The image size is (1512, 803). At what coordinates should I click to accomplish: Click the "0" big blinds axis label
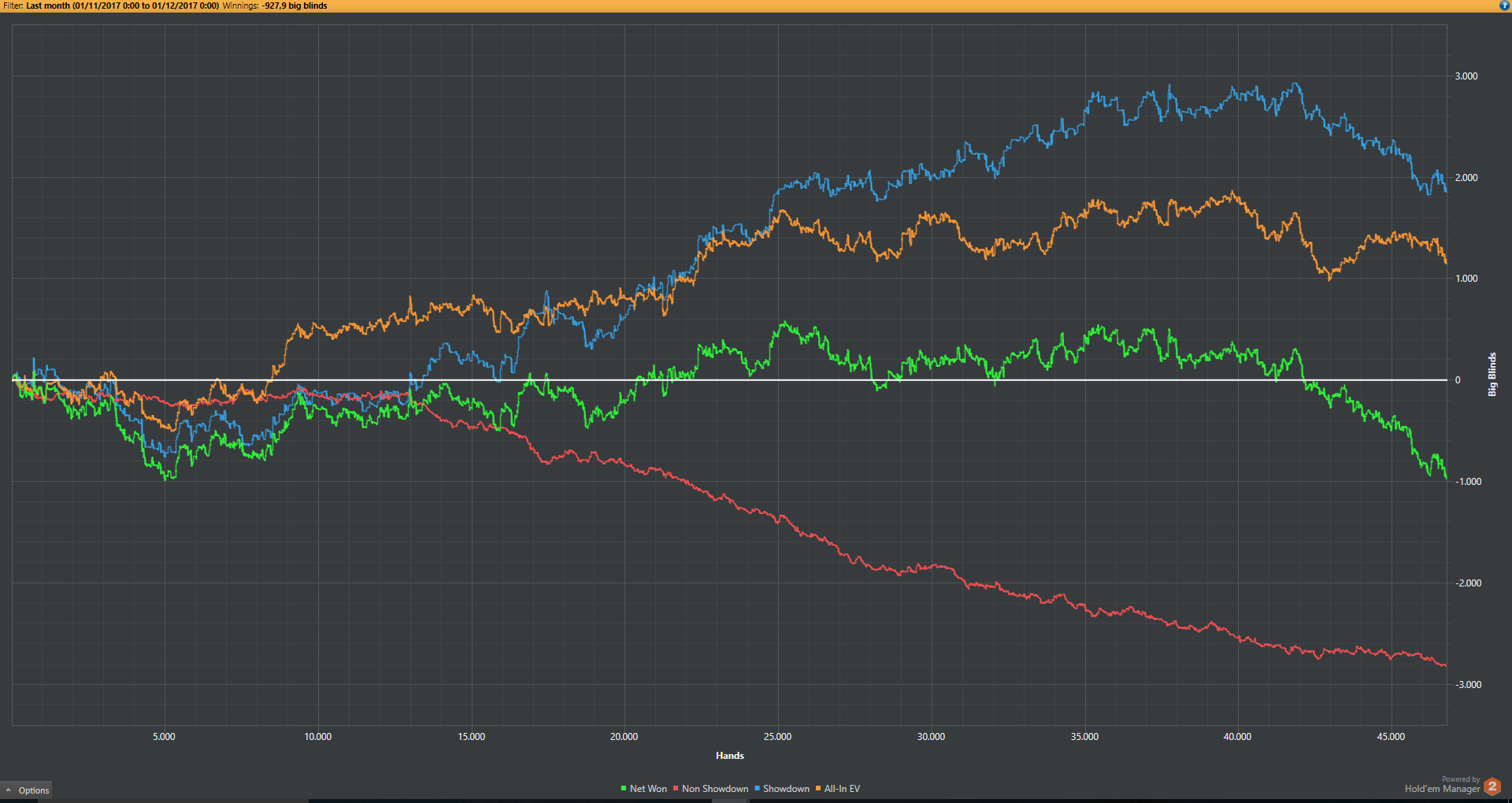1458,380
